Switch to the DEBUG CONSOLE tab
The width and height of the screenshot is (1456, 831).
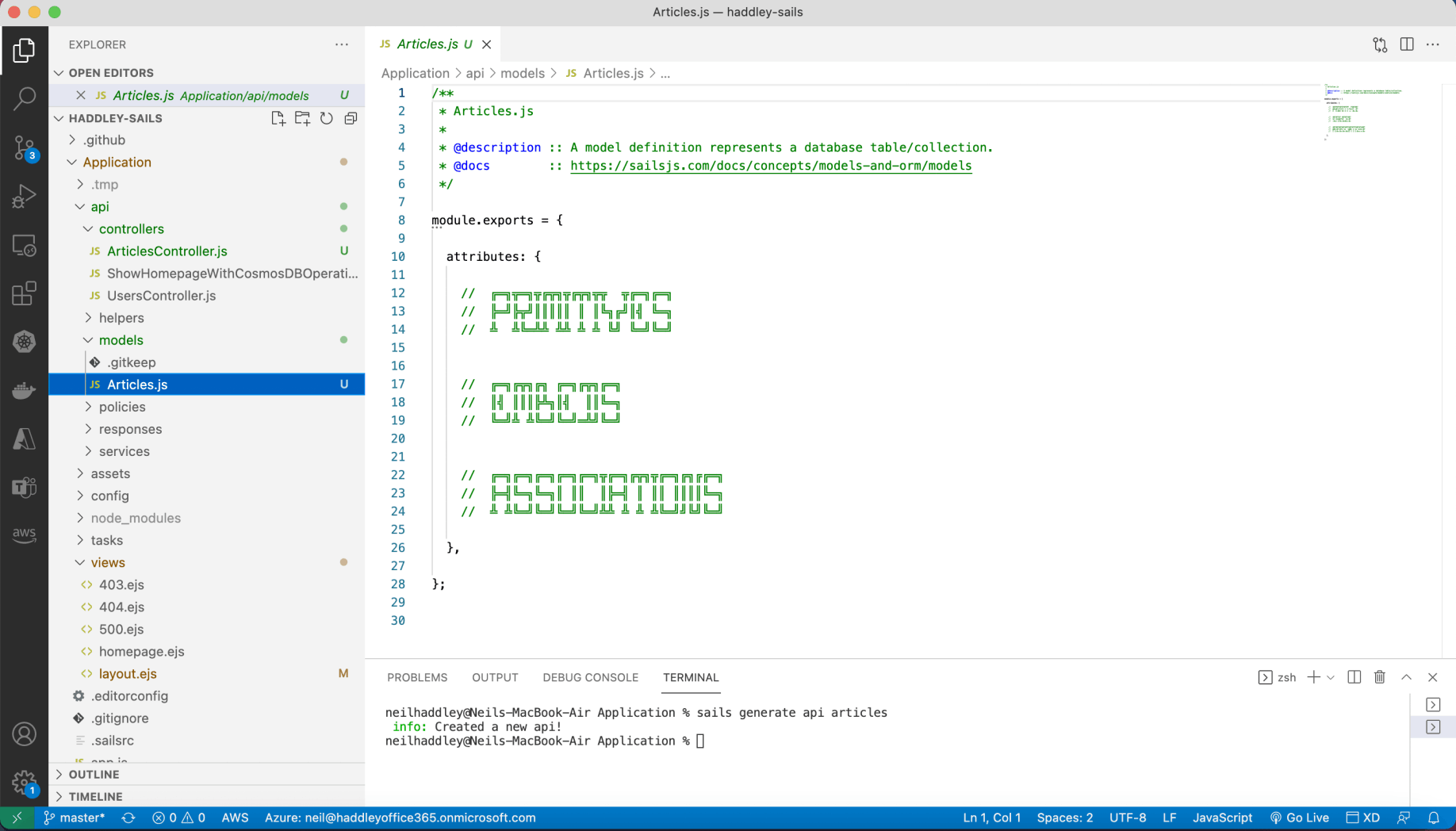point(590,677)
